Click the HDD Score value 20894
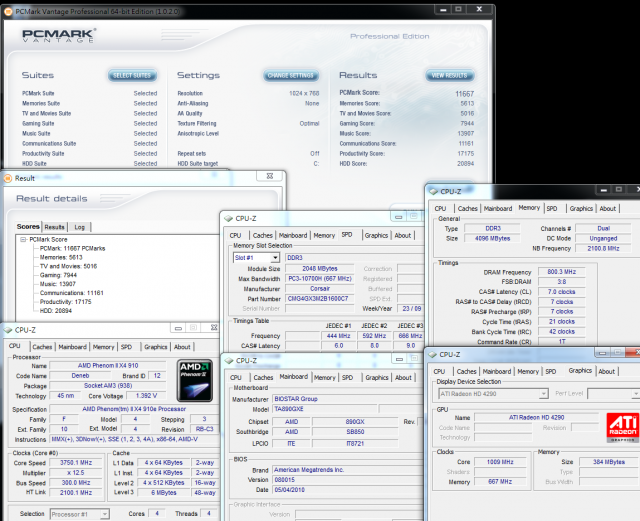 pyautogui.click(x=465, y=164)
